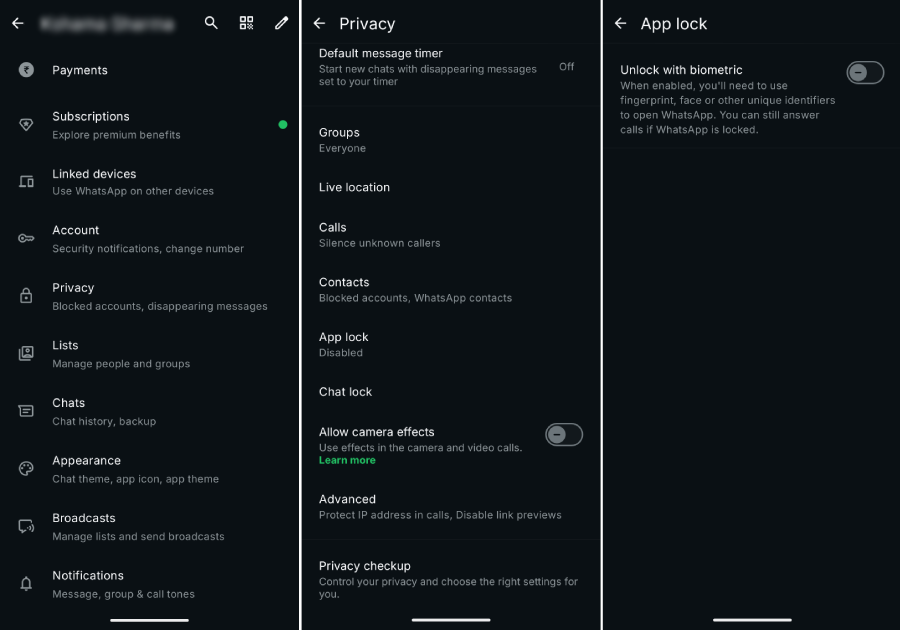Screen dimensions: 900x630
Task: Click 'Explore premium benefits' text
Action: (116, 135)
